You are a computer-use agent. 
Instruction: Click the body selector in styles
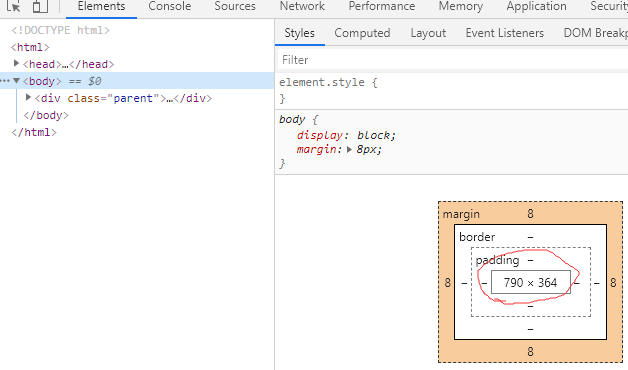(x=292, y=119)
